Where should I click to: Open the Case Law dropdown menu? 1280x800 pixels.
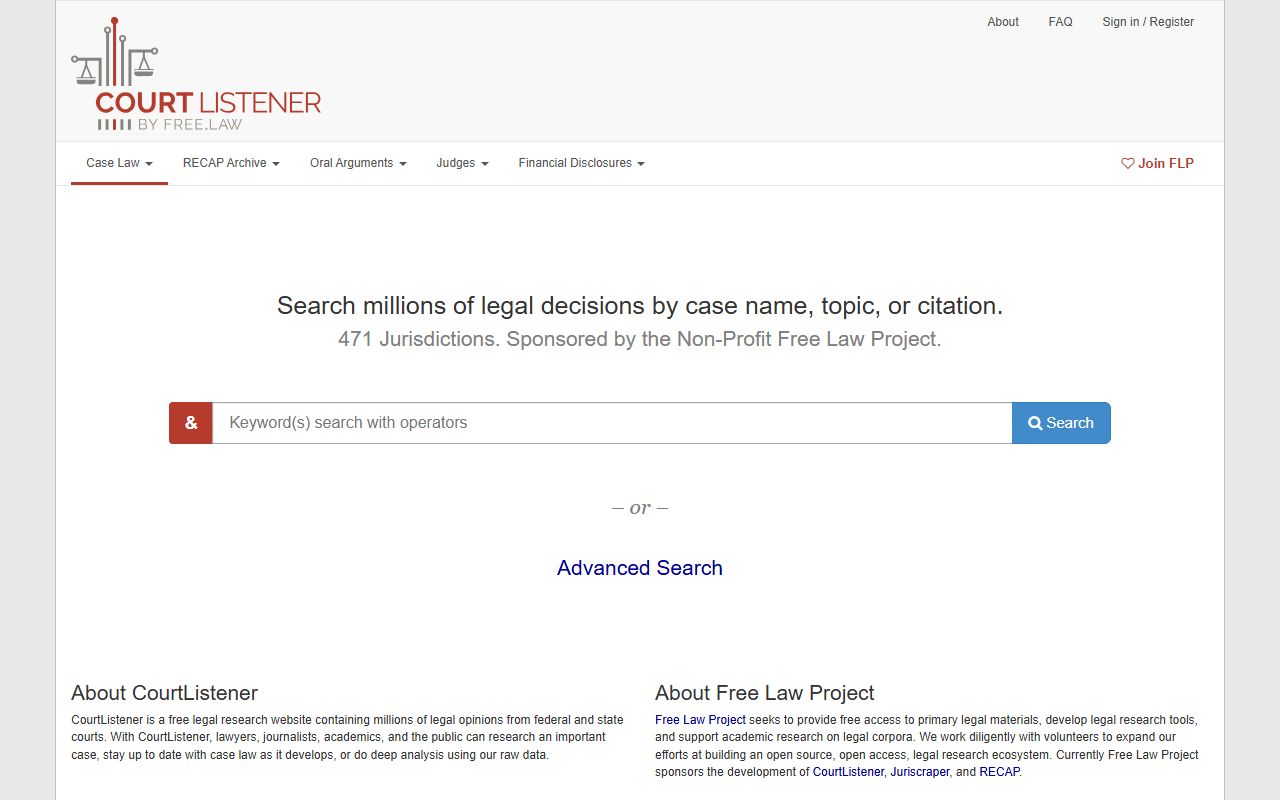pyautogui.click(x=119, y=163)
